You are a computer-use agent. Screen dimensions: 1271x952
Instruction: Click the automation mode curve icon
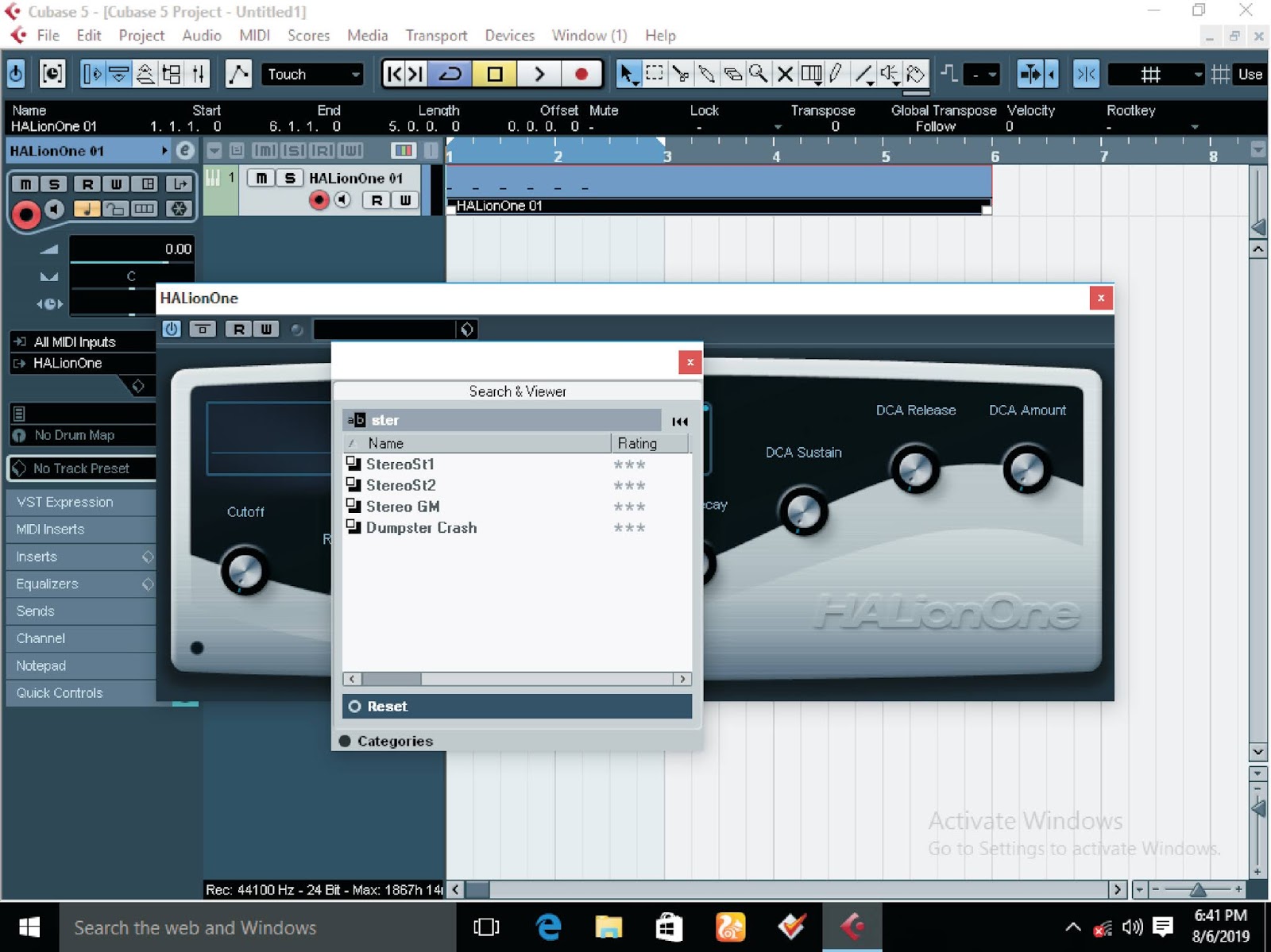pos(238,74)
